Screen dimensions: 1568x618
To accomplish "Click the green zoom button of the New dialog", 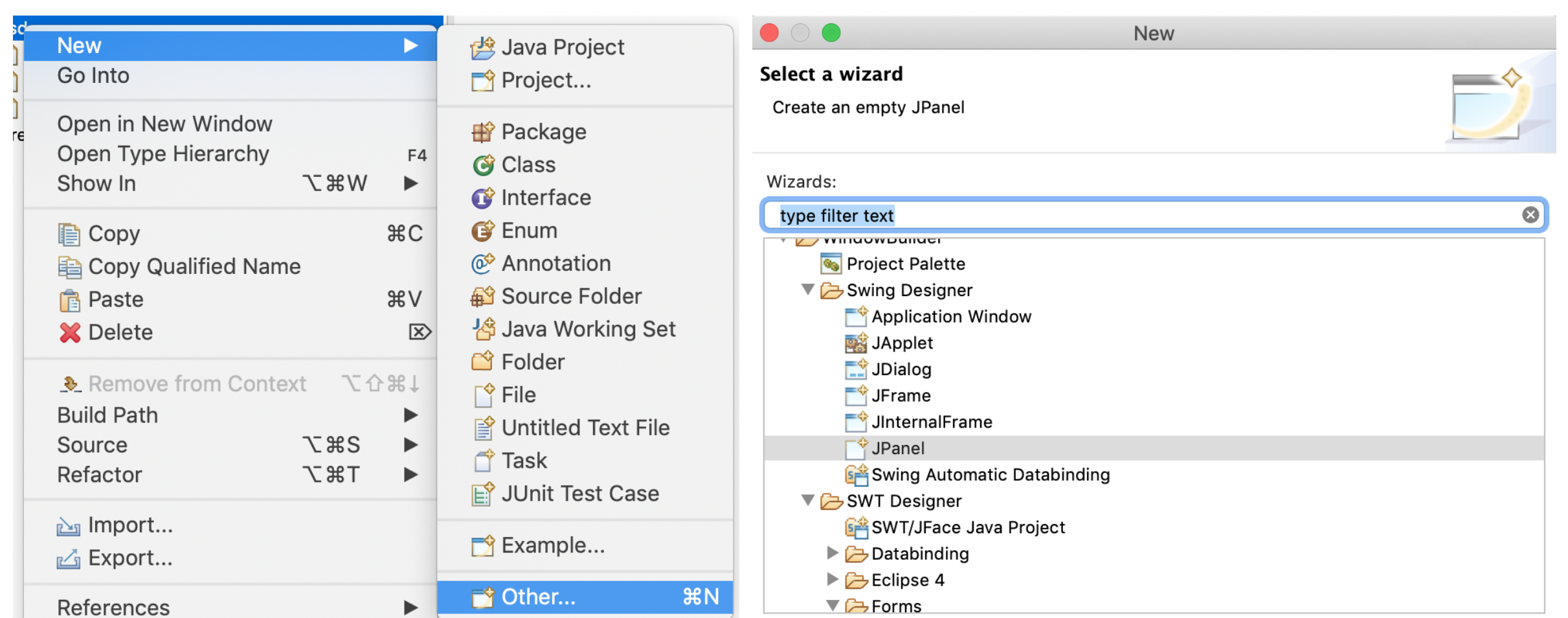I will (831, 32).
